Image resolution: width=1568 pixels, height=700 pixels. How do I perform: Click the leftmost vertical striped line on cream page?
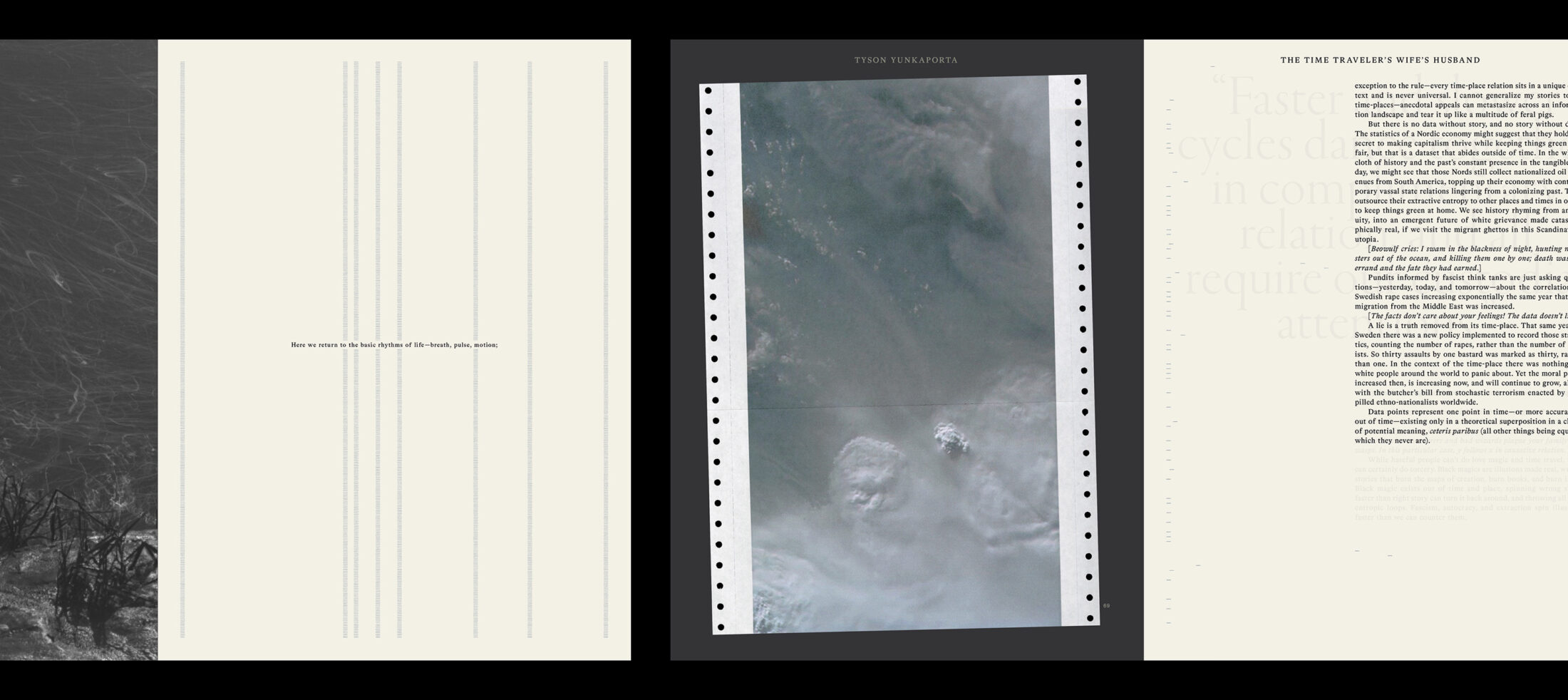(x=182, y=349)
